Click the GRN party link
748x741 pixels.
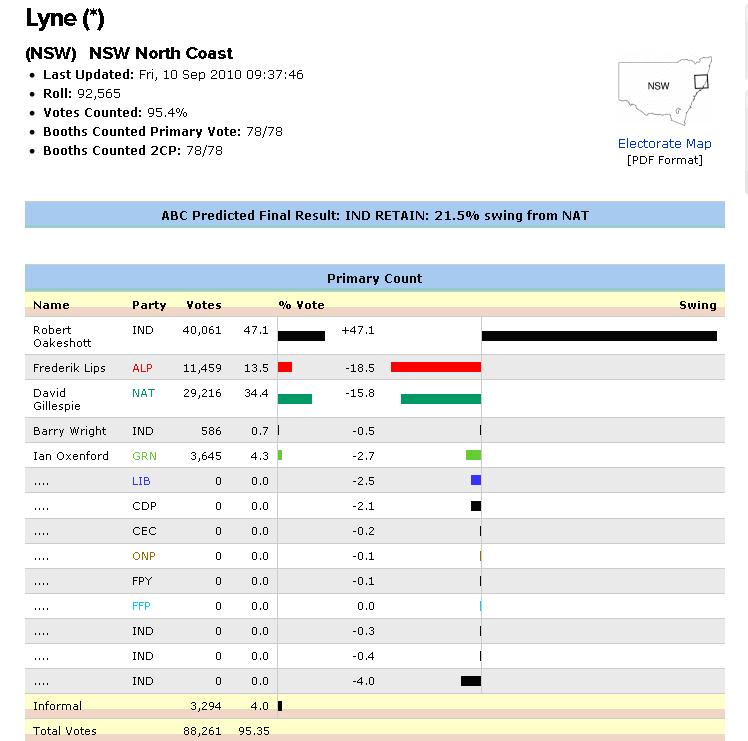click(x=144, y=456)
